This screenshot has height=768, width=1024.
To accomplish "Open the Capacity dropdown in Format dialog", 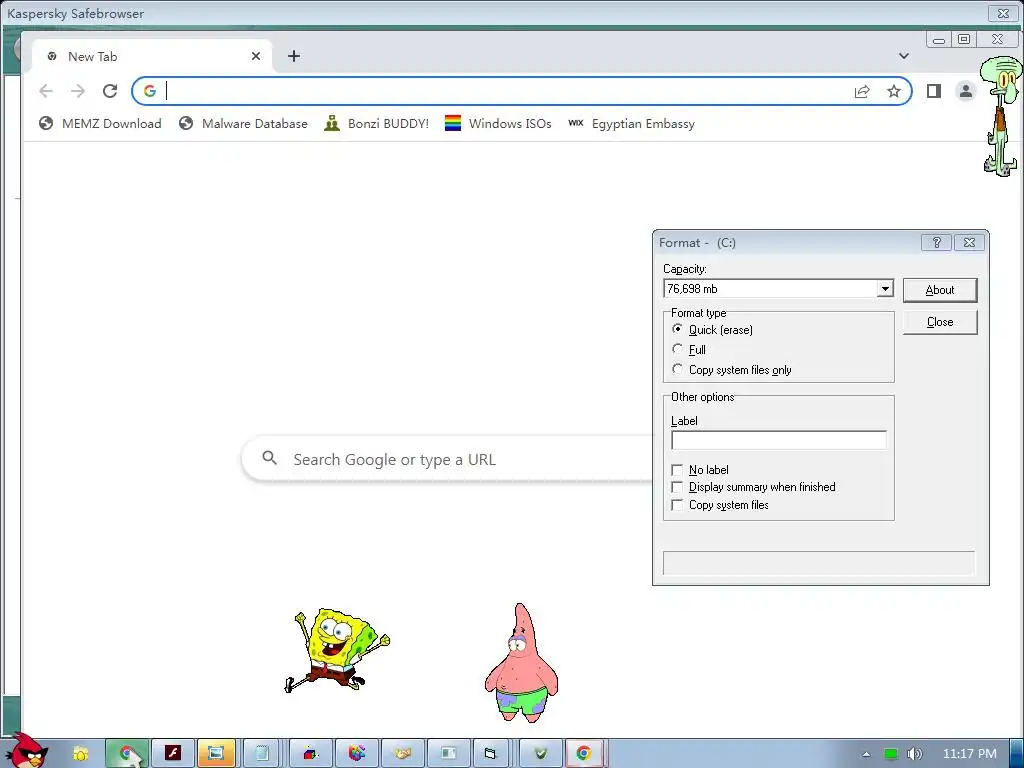I will (885, 289).
